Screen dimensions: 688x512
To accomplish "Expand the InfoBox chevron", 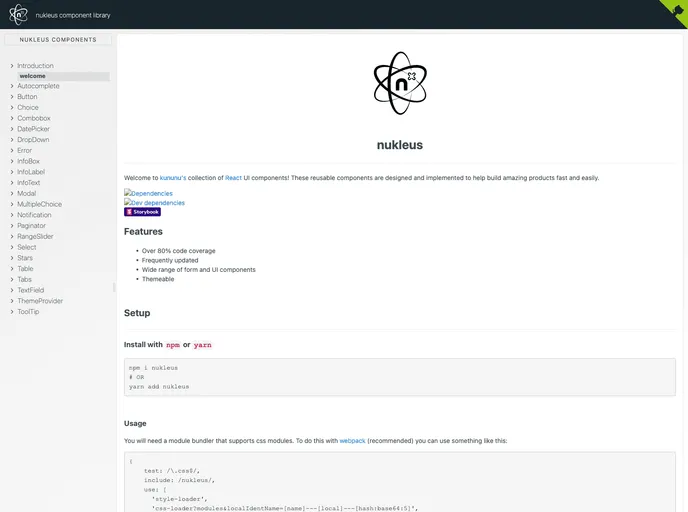I will pos(12,161).
